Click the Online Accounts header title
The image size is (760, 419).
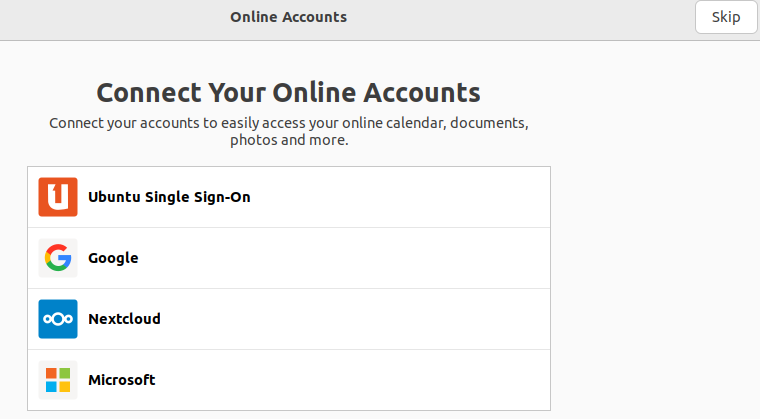point(288,17)
